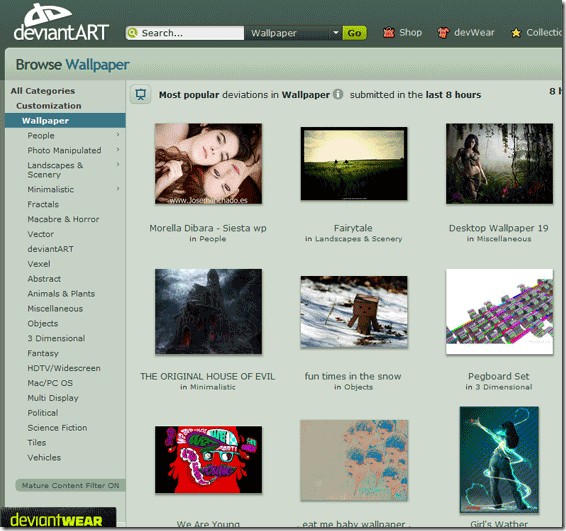
Task: Expand Landscapes & Scenery arrow
Action: [118, 164]
